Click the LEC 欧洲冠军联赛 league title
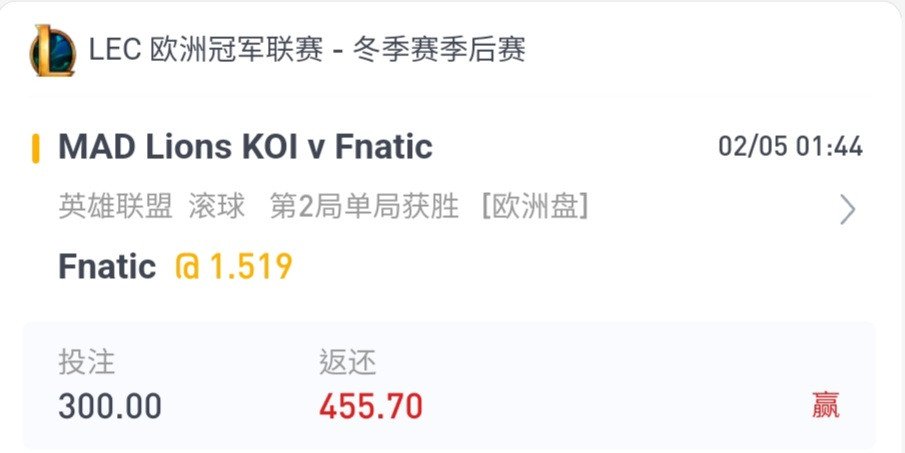 tap(206, 50)
